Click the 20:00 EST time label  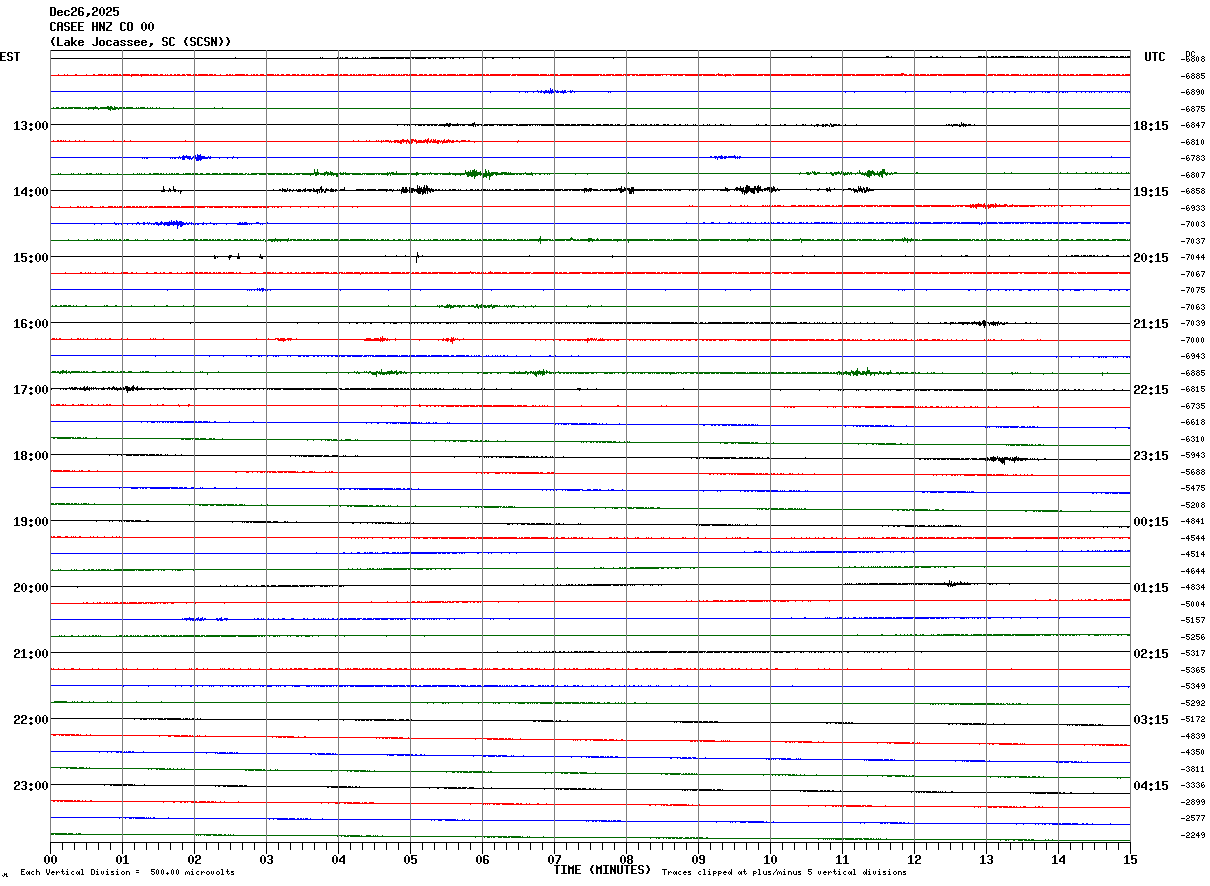coord(30,588)
